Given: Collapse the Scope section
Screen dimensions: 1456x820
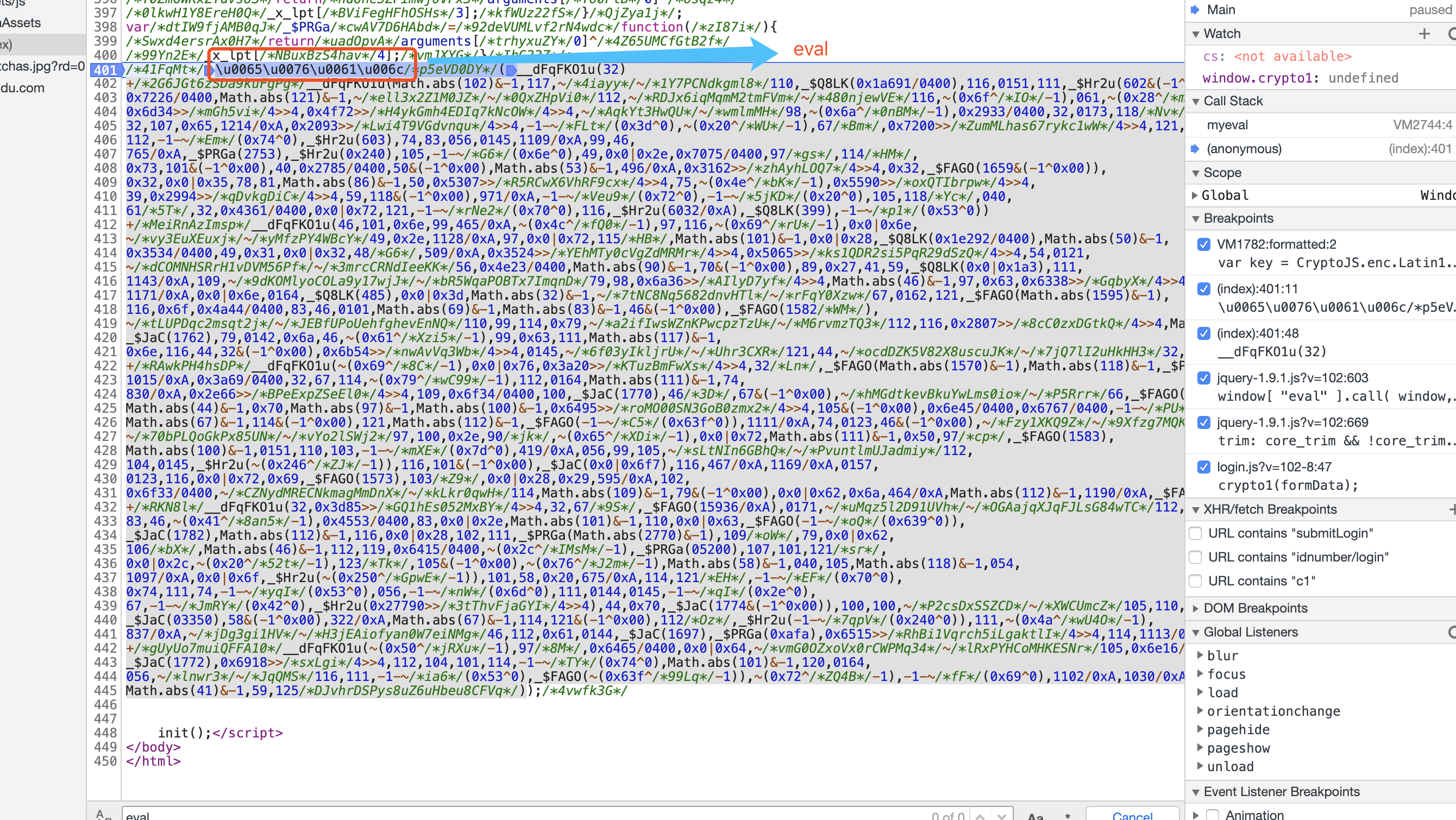Looking at the screenshot, I should pyautogui.click(x=1195, y=173).
